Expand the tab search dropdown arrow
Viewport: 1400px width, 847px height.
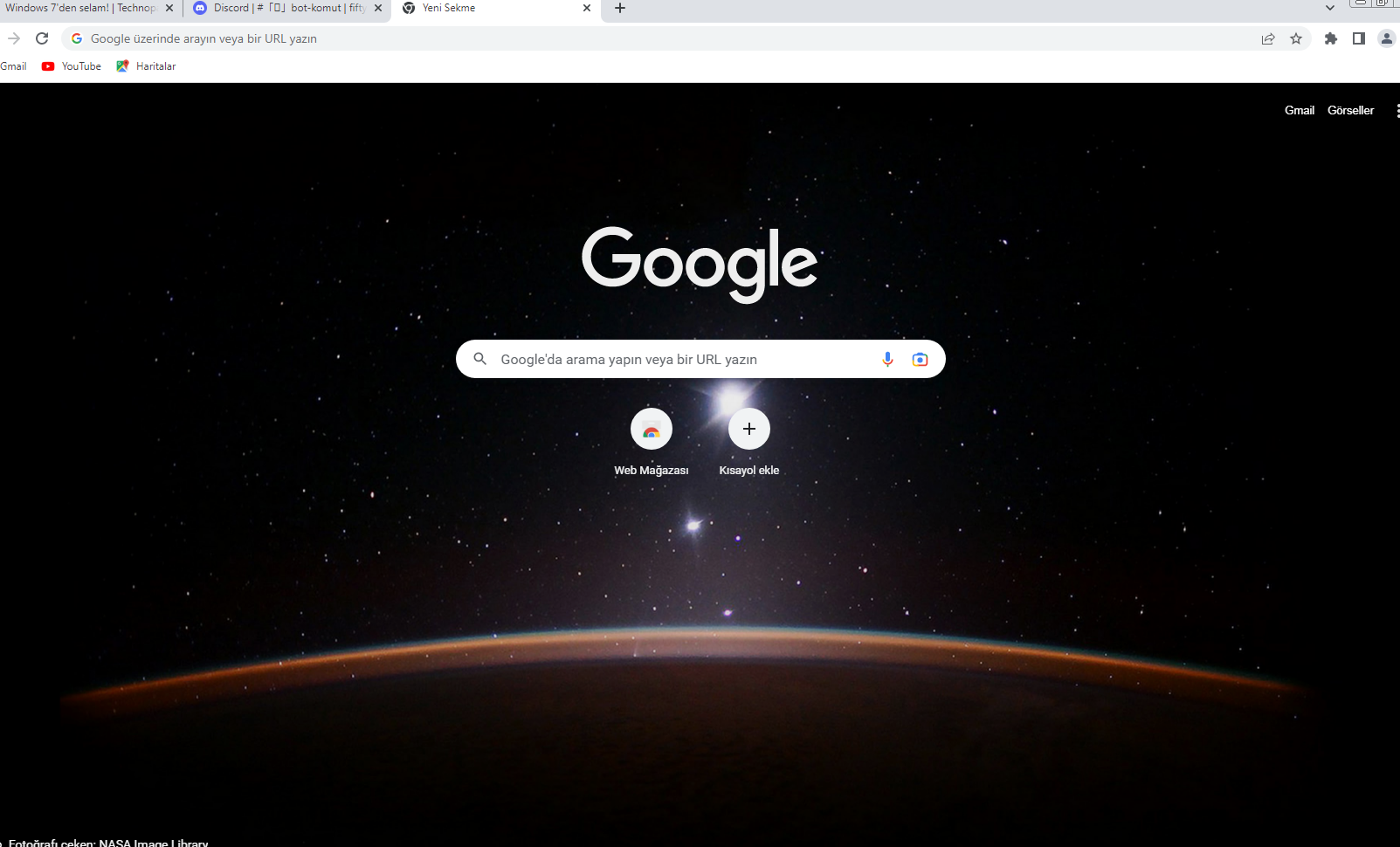tap(1330, 8)
